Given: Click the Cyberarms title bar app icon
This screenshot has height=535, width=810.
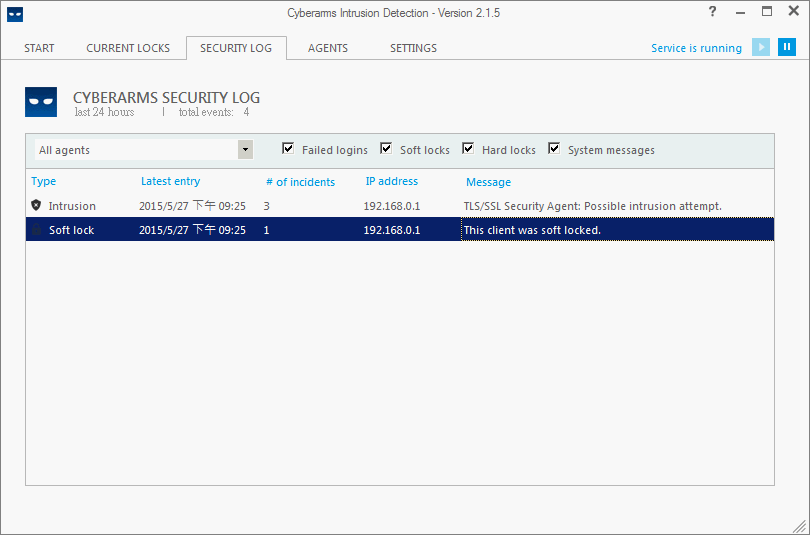Looking at the screenshot, I should 15,14.
